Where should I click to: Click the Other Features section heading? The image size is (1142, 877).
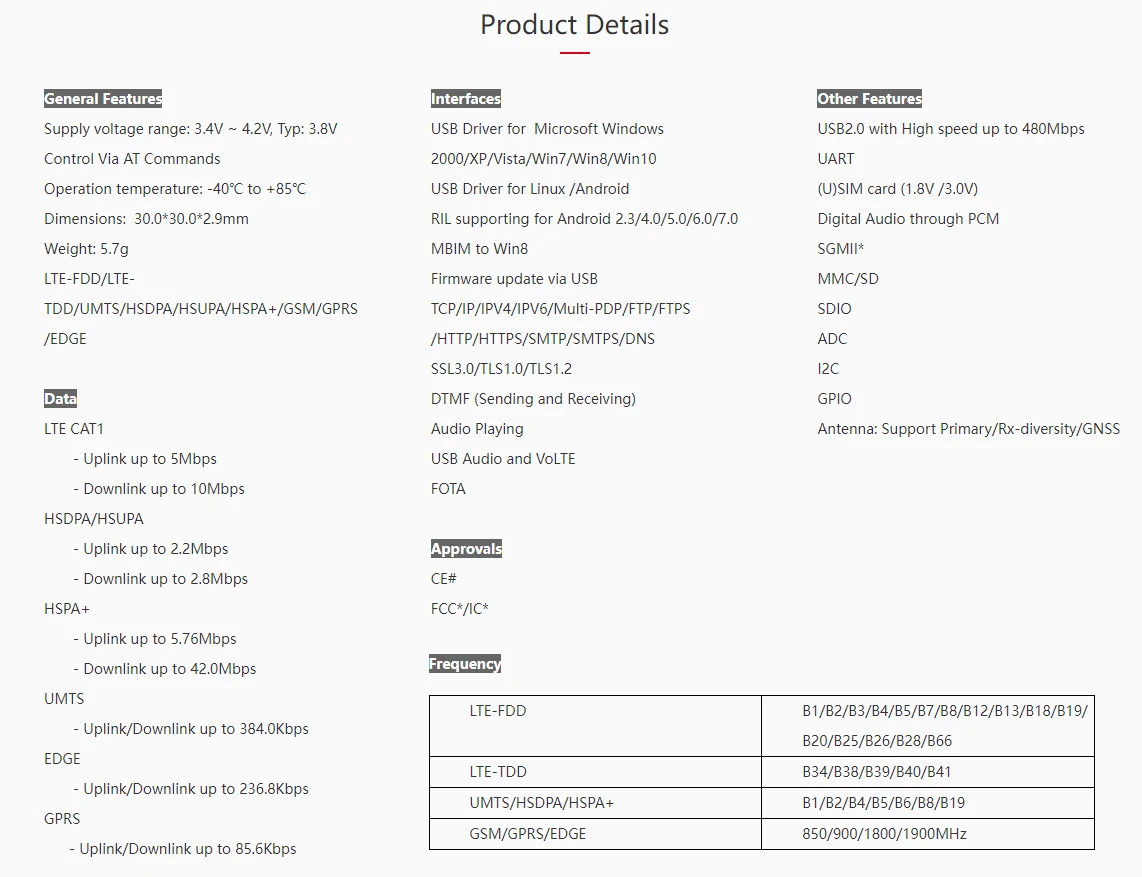click(869, 99)
